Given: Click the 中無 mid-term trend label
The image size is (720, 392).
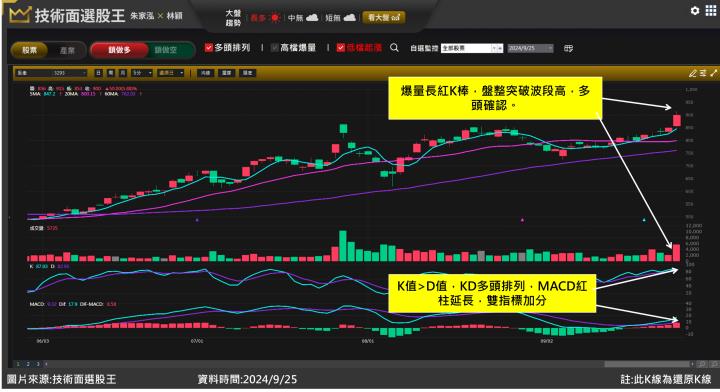Looking at the screenshot, I should click(295, 18).
